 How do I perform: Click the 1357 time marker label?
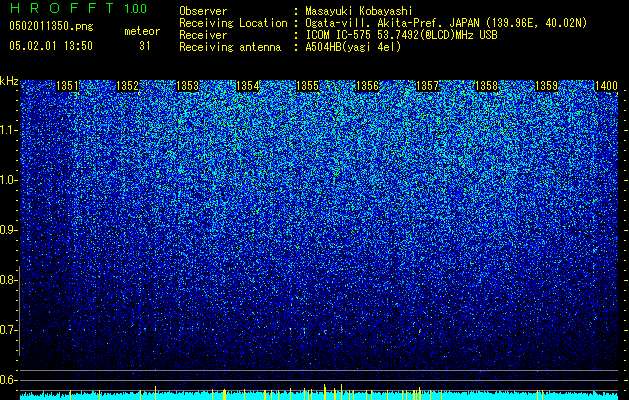[428, 86]
